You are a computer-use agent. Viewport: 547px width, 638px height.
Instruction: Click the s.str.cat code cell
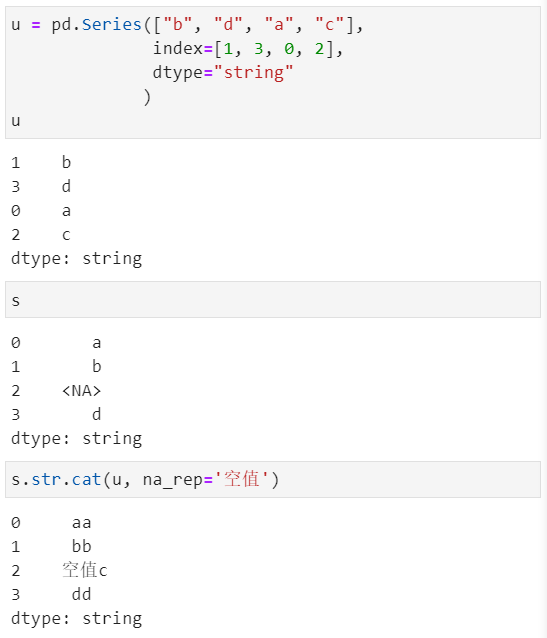pos(273,479)
